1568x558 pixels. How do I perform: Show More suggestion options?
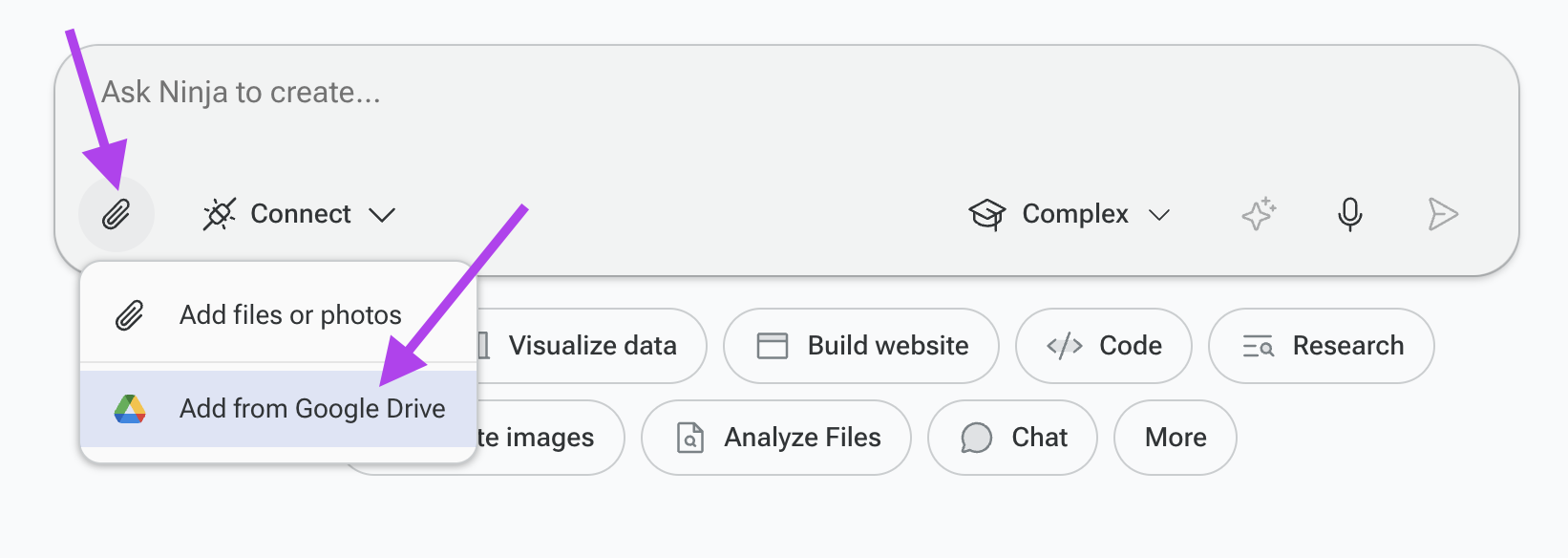pos(1176,438)
